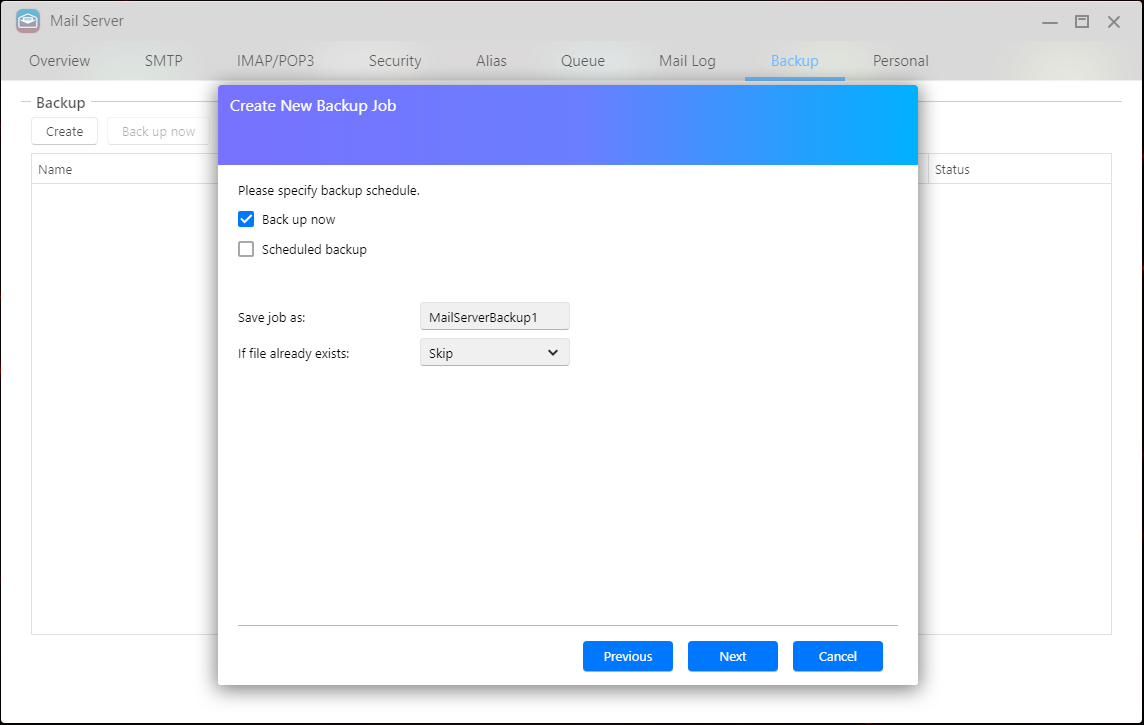This screenshot has height=725, width=1144.
Task: Click the Mail Server app icon
Action: pyautogui.click(x=28, y=21)
